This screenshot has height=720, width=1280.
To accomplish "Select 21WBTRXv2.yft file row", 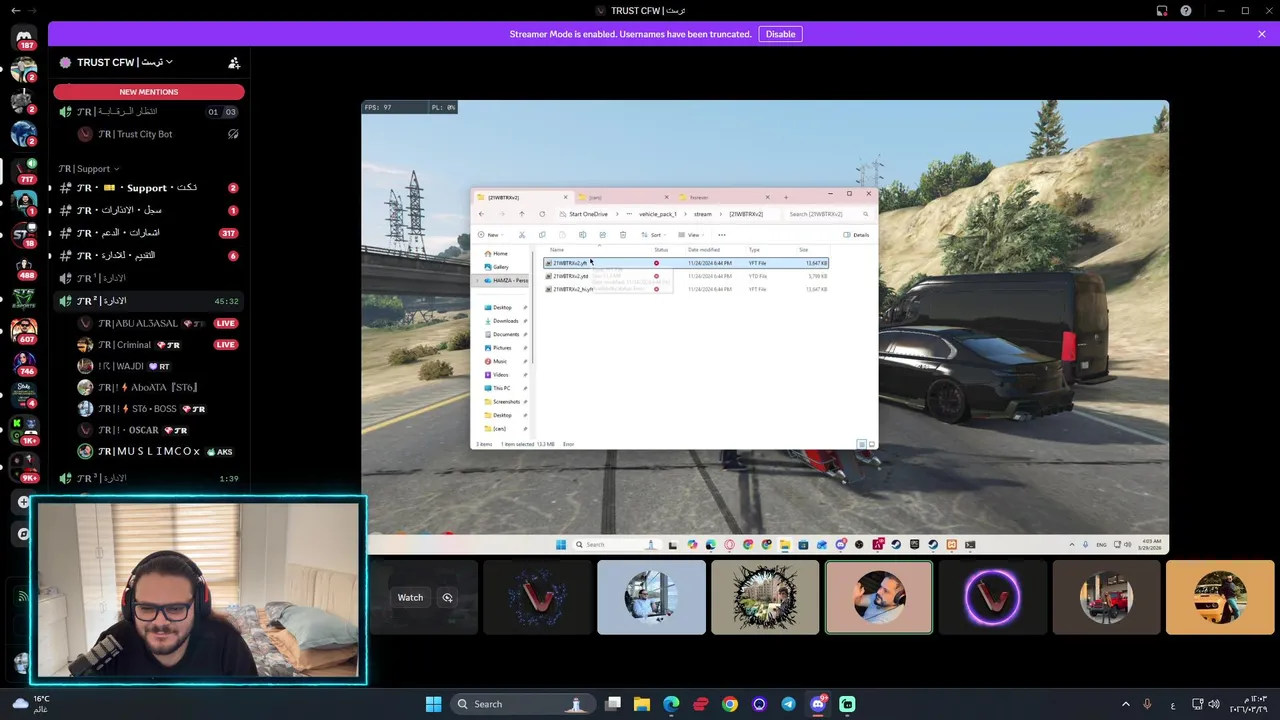I will pos(686,263).
